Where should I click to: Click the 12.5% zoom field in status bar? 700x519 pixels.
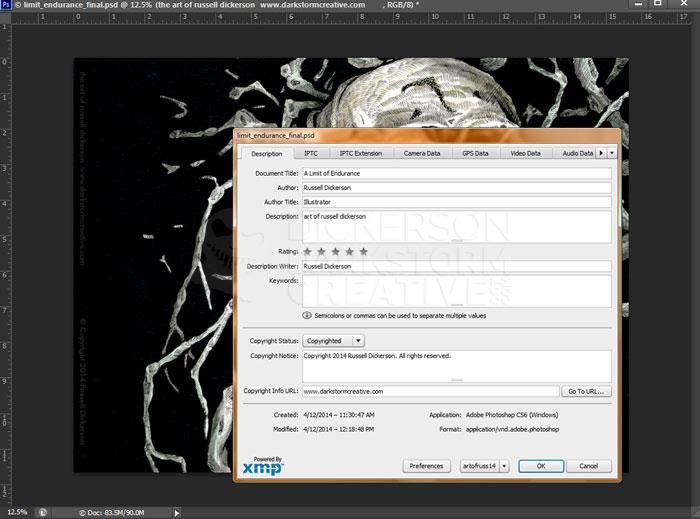click(x=17, y=512)
